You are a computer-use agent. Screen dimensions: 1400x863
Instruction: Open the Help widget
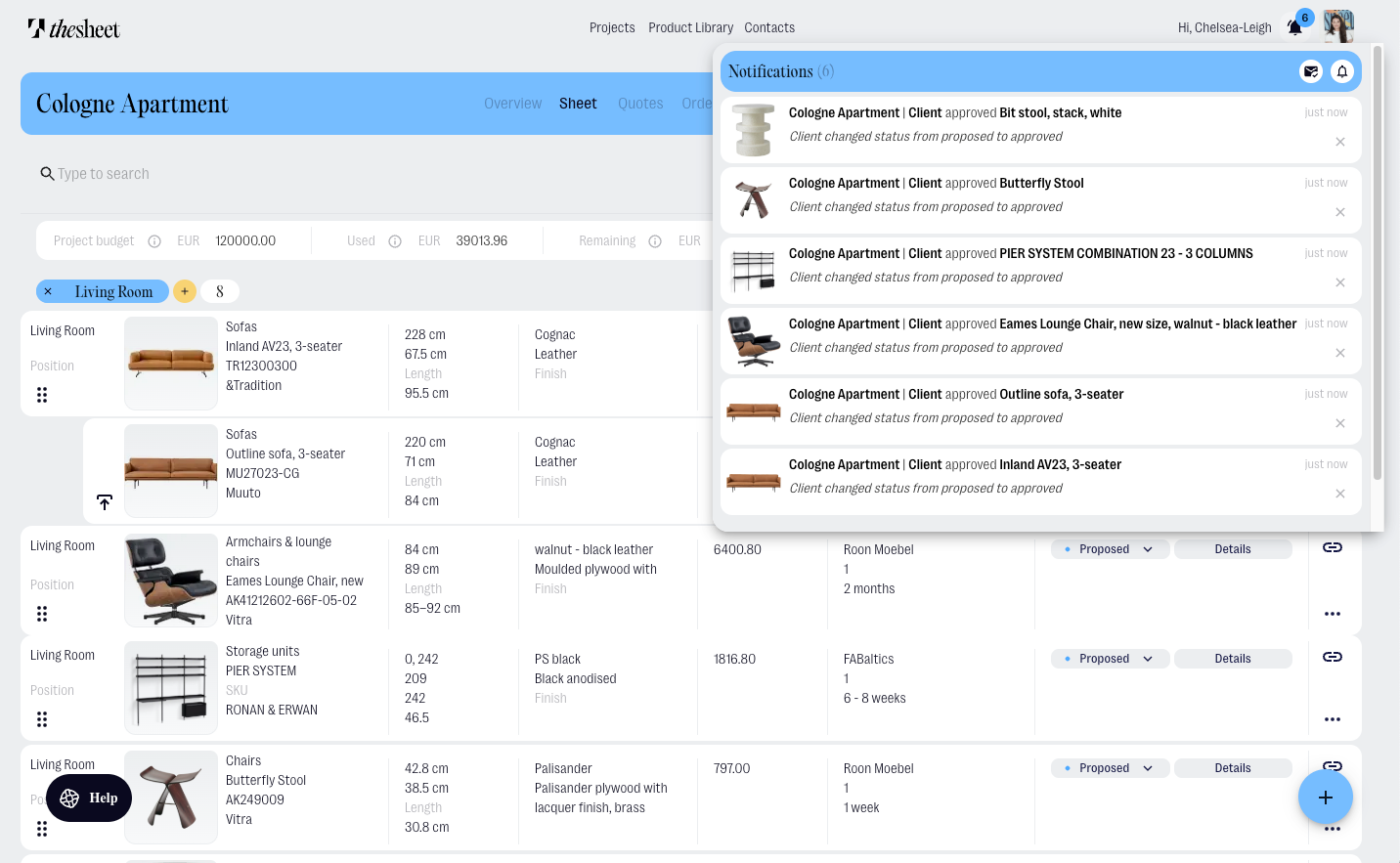pyautogui.click(x=89, y=798)
